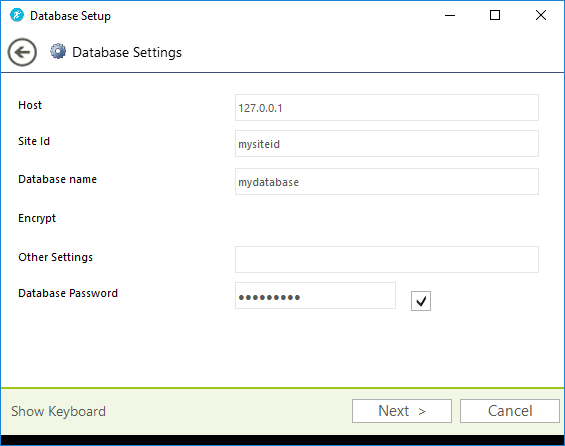The image size is (565, 446).
Task: Click the Other Settings label
Action: click(x=55, y=257)
